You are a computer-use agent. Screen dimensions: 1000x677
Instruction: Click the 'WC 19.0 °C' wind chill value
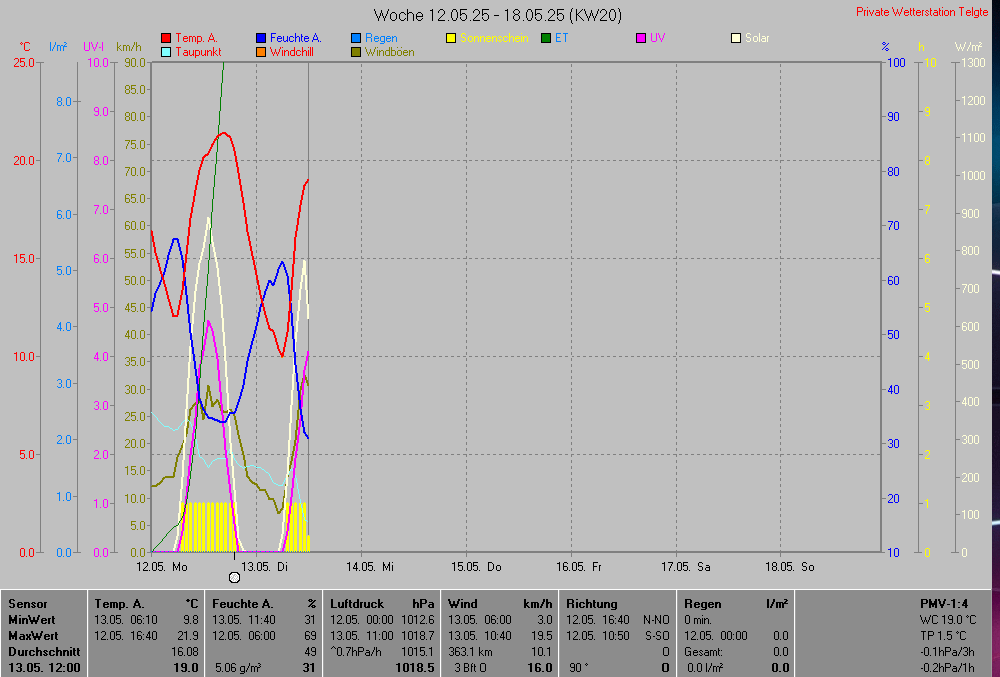pos(948,620)
